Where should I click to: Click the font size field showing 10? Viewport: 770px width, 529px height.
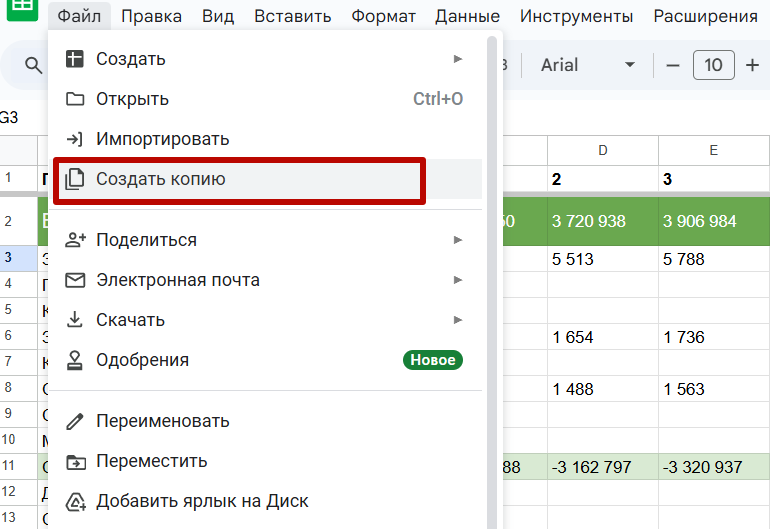713,65
